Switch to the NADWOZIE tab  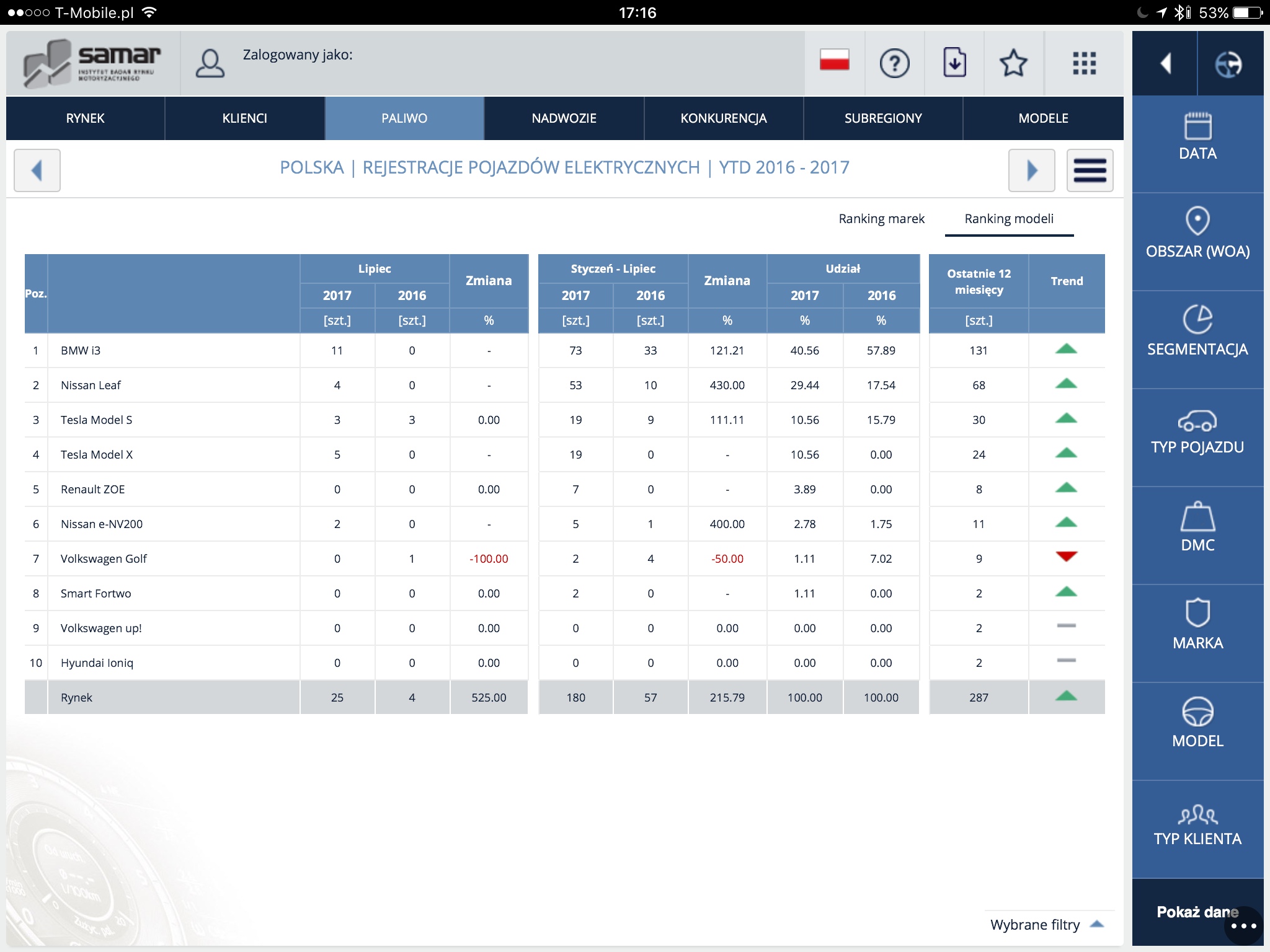click(564, 118)
